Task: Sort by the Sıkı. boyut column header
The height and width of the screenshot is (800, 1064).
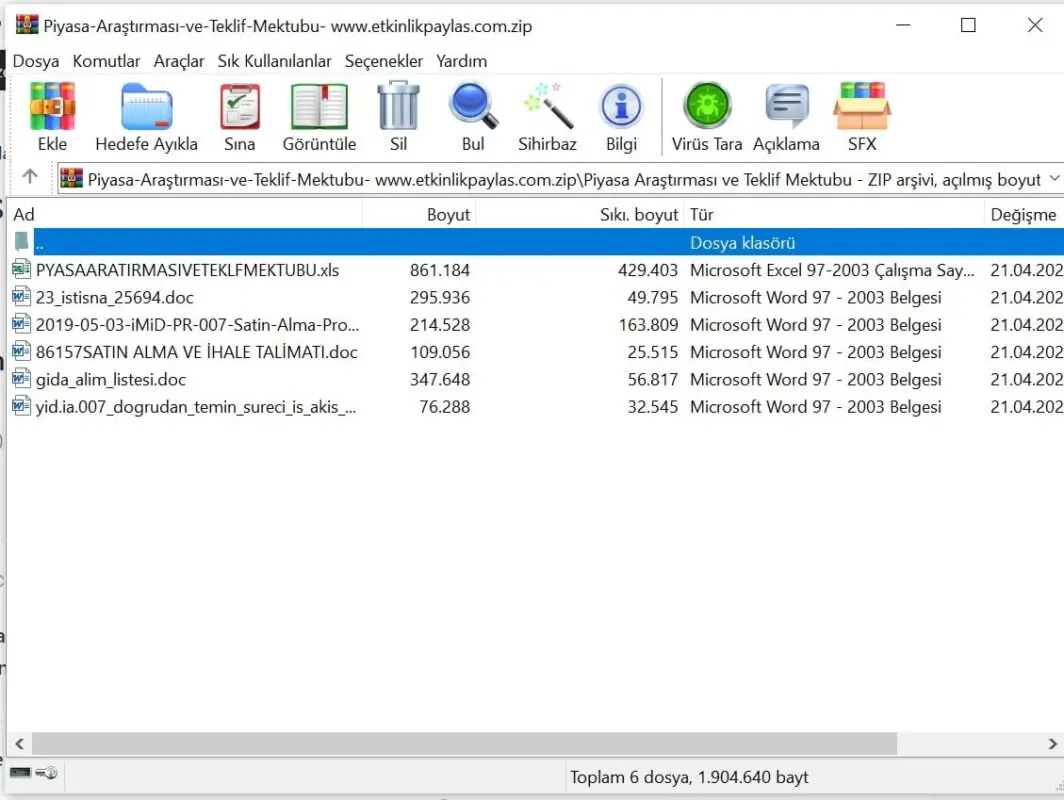Action: pos(580,214)
